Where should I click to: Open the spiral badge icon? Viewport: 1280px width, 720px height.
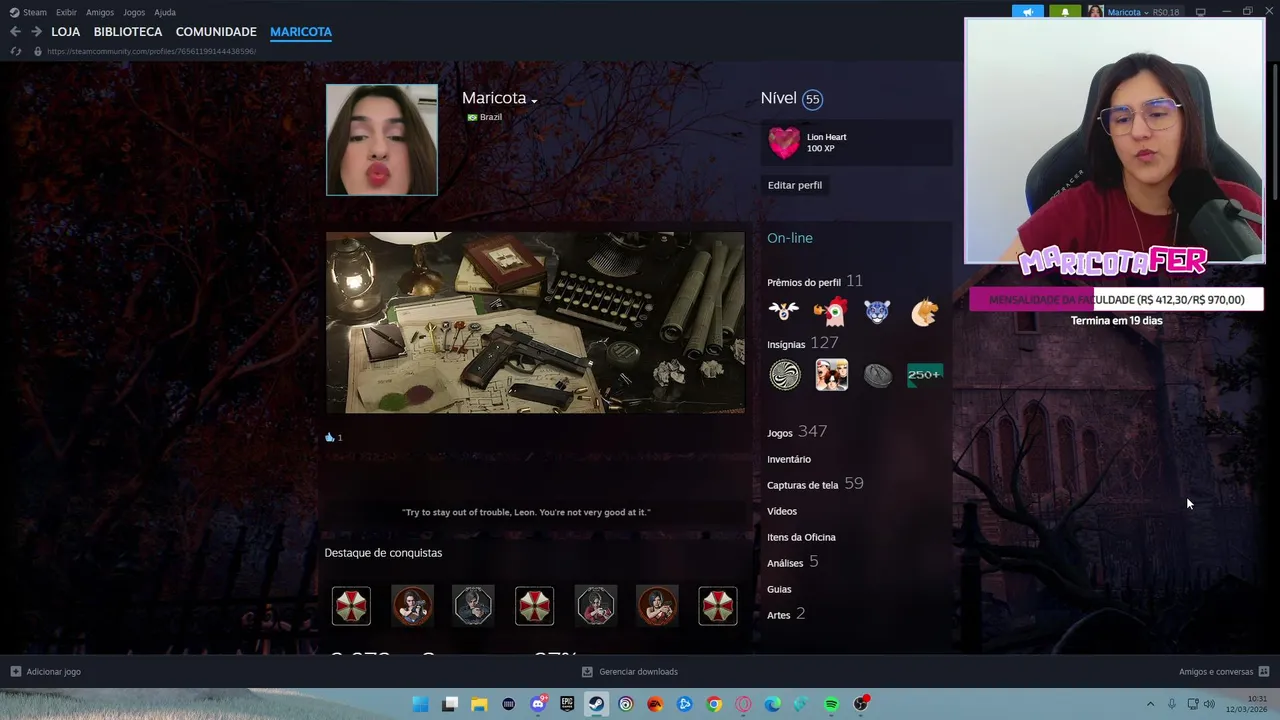(x=785, y=375)
